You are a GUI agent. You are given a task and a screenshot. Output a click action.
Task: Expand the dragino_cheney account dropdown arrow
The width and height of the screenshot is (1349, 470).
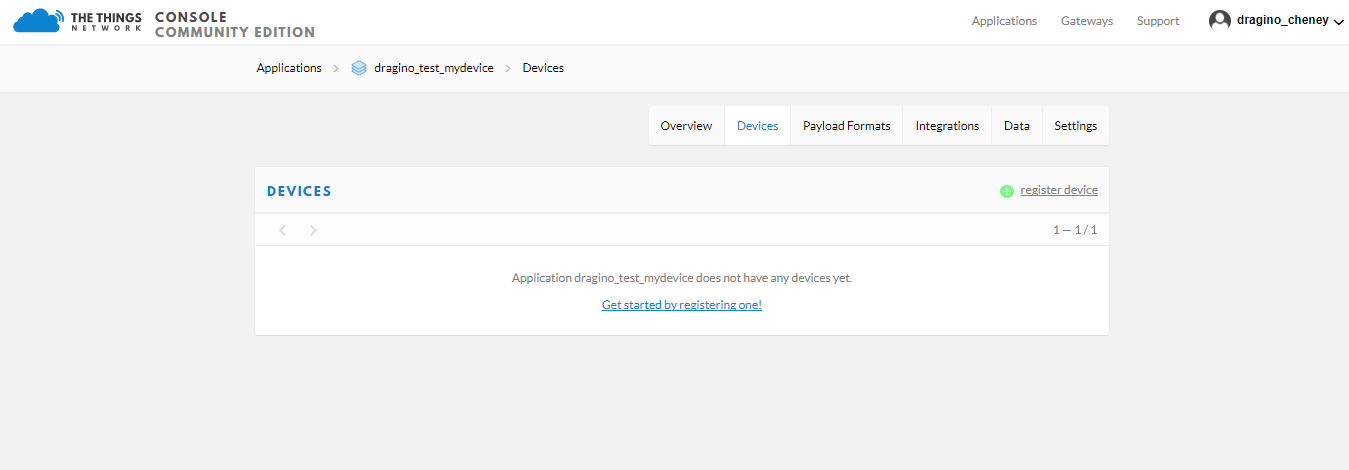coord(1339,22)
